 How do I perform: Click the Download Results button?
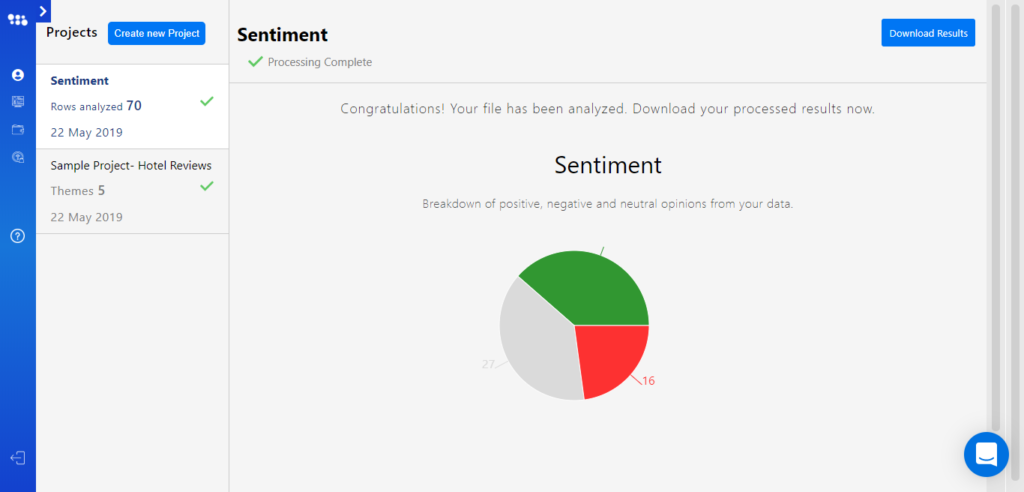pyautogui.click(x=928, y=33)
